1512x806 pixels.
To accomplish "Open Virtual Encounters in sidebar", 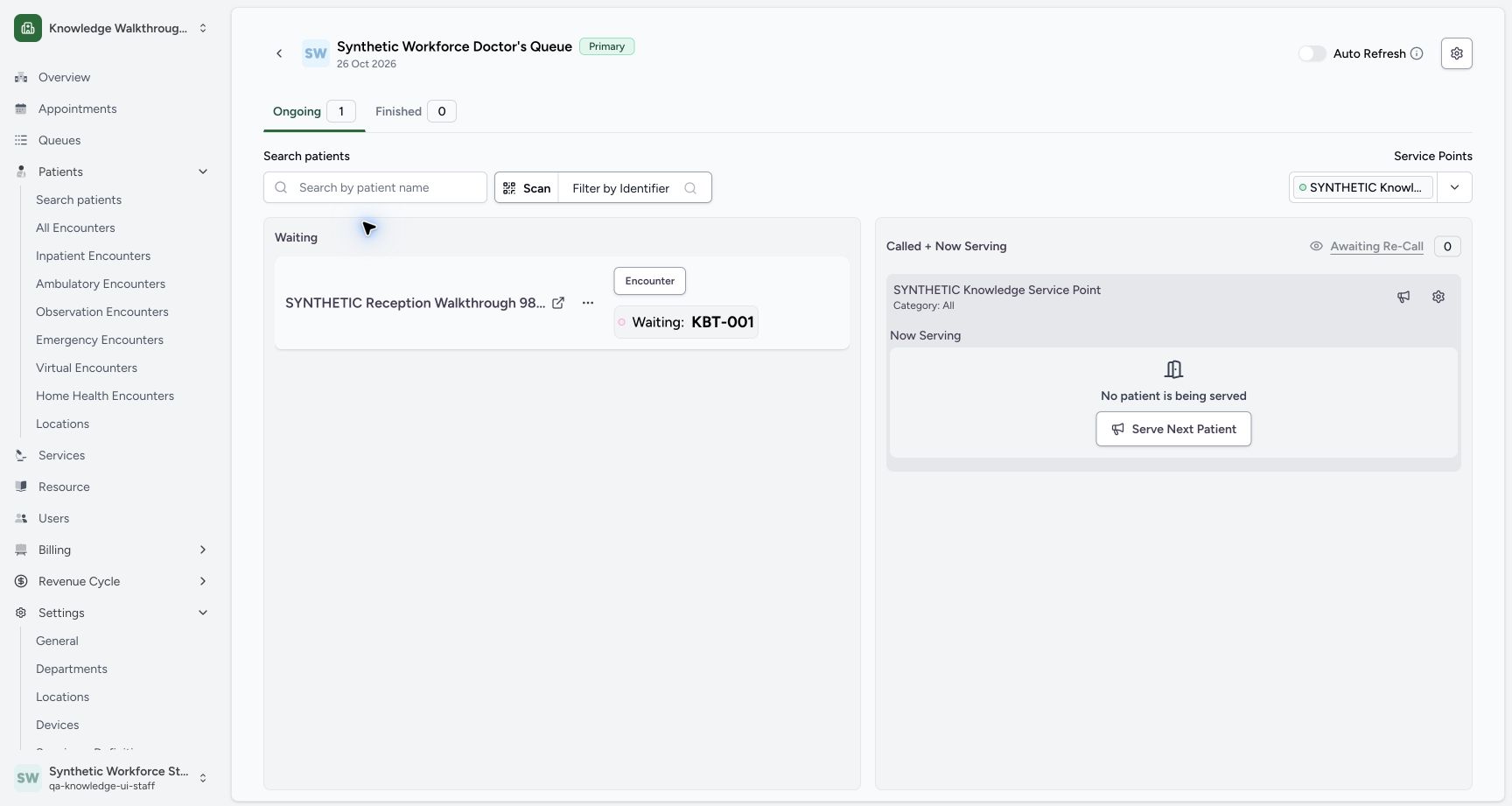I will click(87, 368).
